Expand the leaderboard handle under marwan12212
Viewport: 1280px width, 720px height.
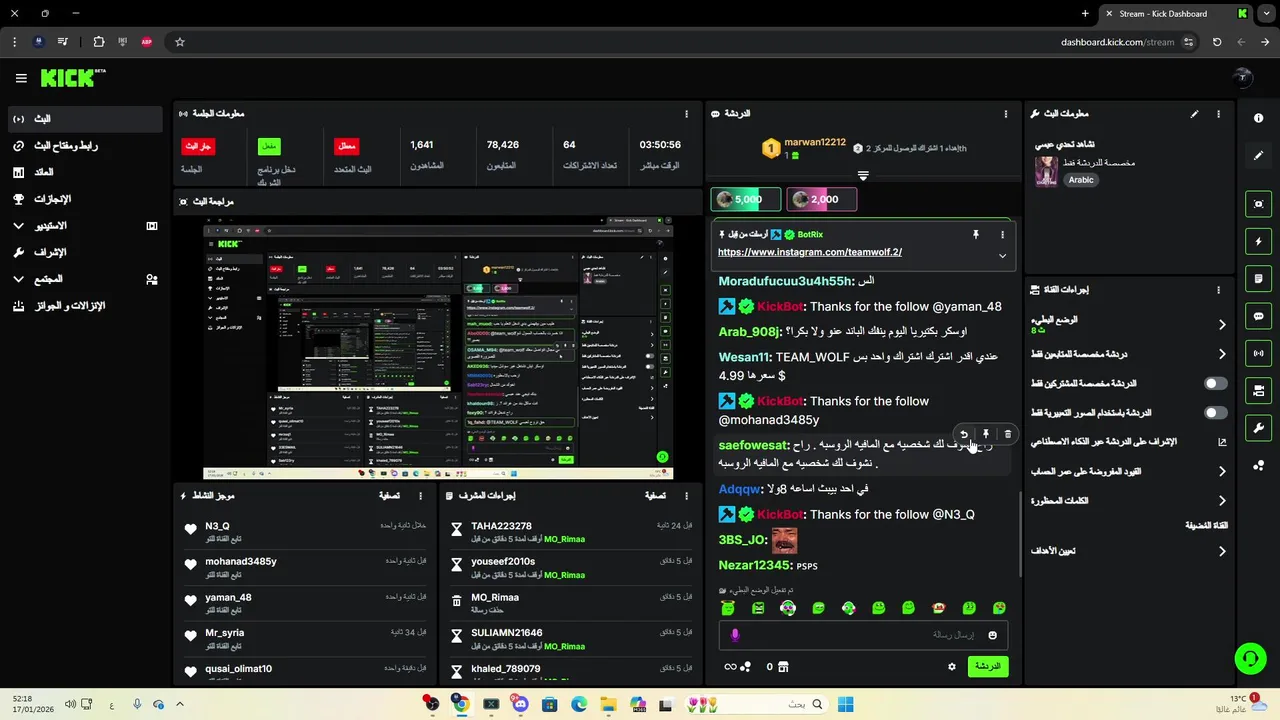(x=863, y=175)
